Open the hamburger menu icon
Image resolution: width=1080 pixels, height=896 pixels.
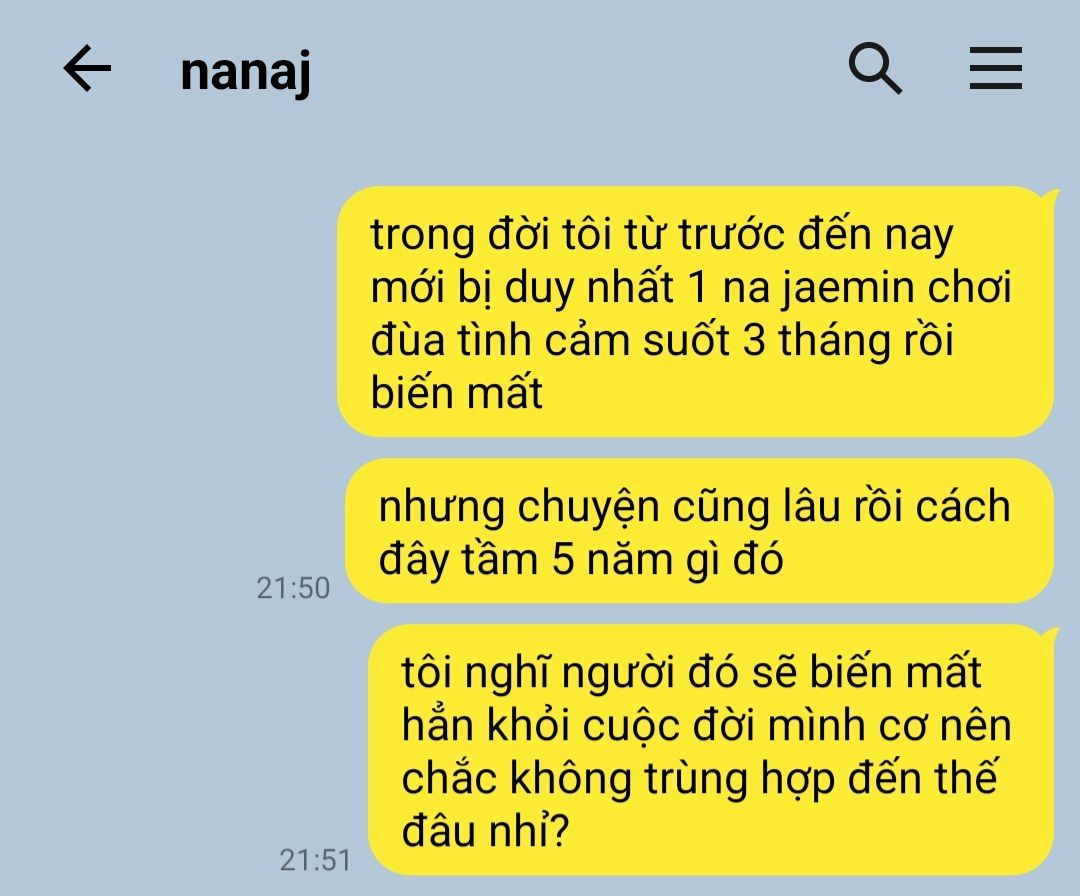click(x=995, y=68)
